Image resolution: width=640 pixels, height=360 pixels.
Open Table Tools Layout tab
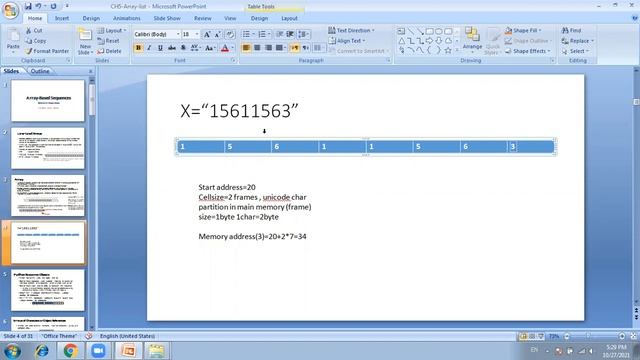[289, 18]
